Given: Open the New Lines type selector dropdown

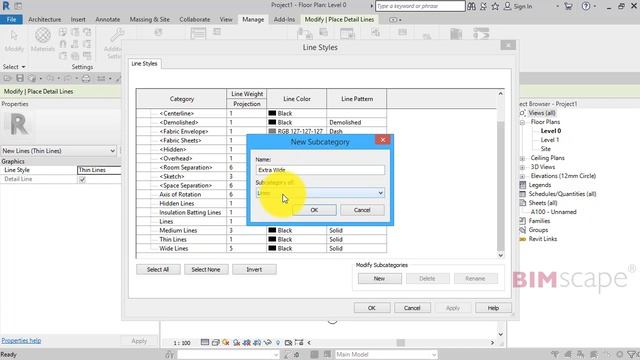Looking at the screenshot, I should [x=58, y=151].
